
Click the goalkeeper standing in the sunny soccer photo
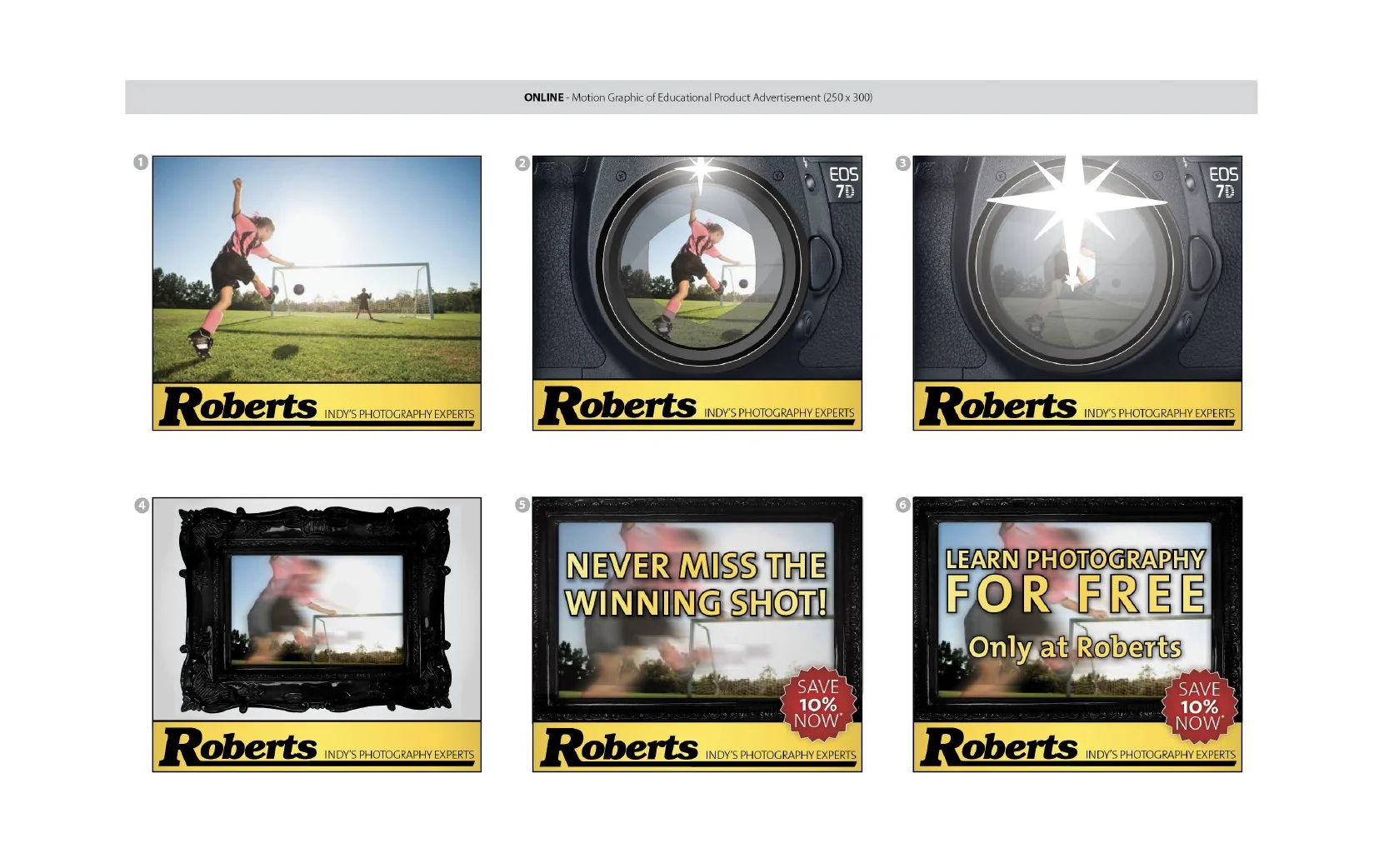pos(363,303)
